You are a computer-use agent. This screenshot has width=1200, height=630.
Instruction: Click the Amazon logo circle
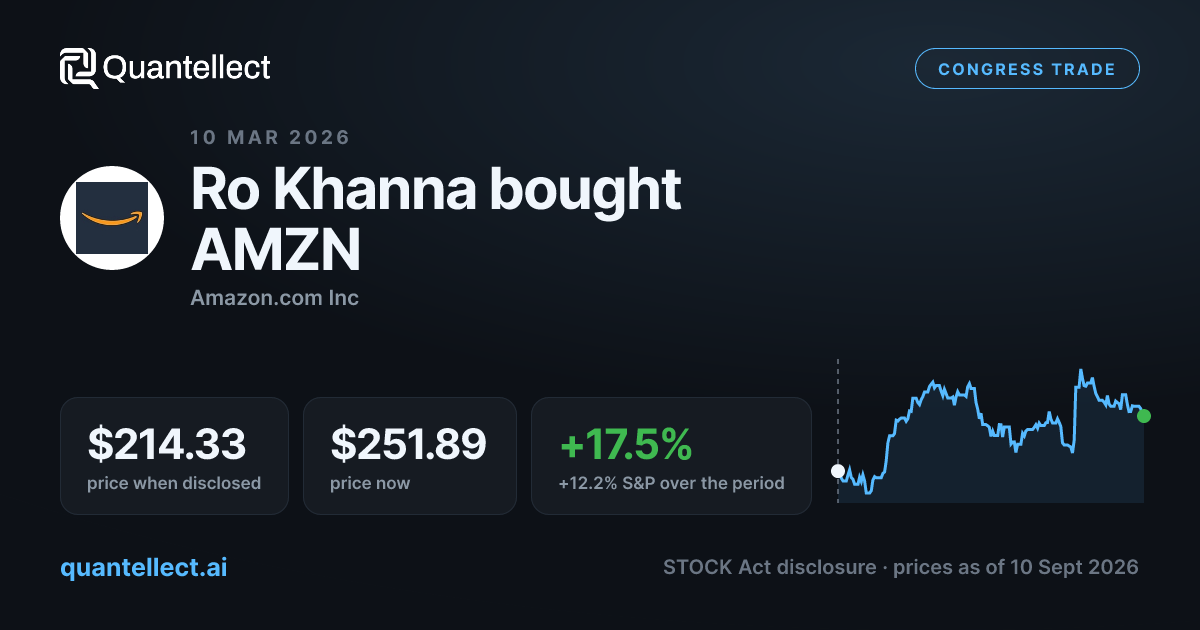[x=112, y=217]
